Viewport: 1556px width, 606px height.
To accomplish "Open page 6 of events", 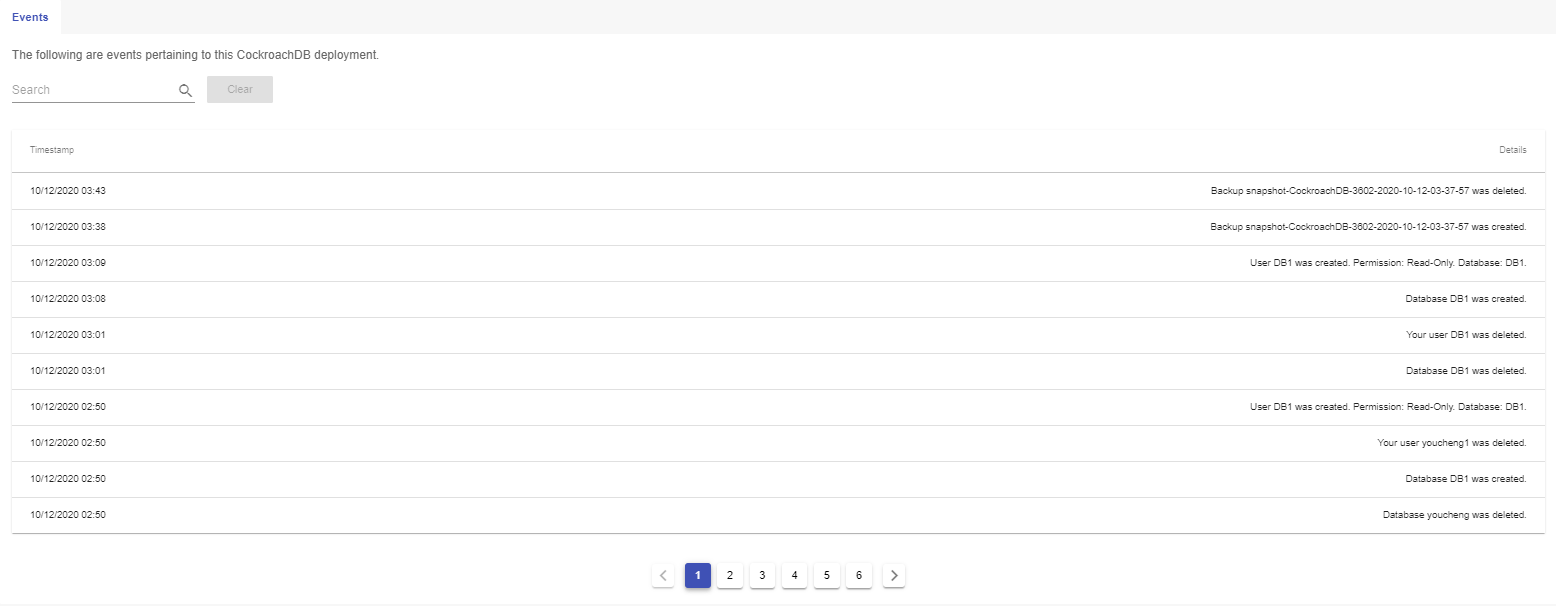I will click(859, 575).
